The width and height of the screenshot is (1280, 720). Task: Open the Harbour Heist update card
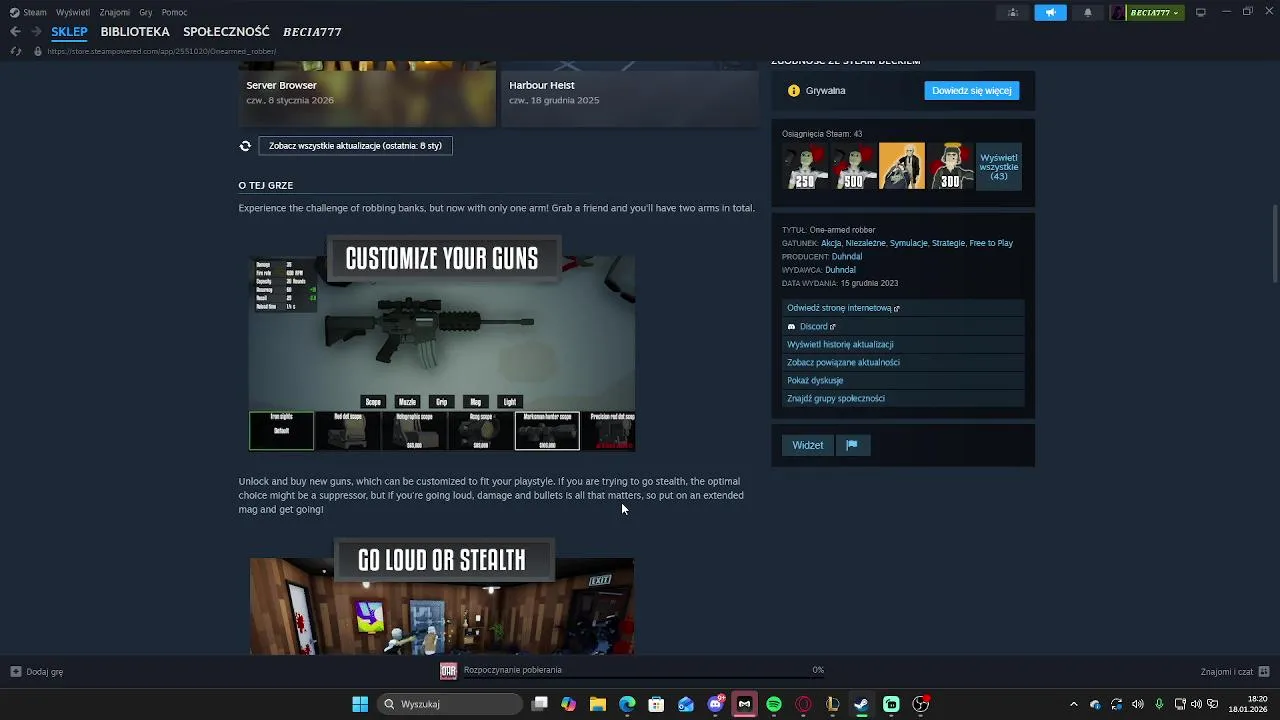pos(629,94)
